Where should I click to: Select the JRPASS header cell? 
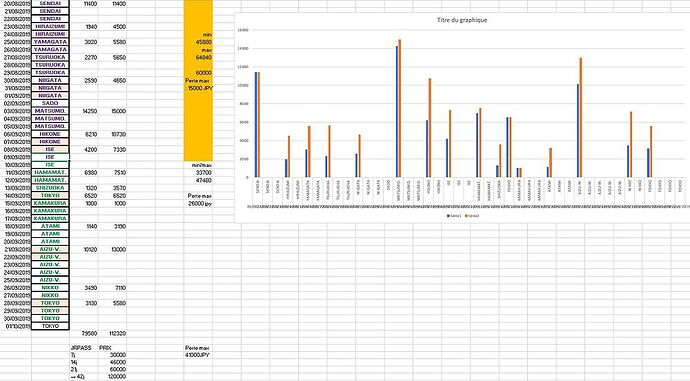click(84, 348)
